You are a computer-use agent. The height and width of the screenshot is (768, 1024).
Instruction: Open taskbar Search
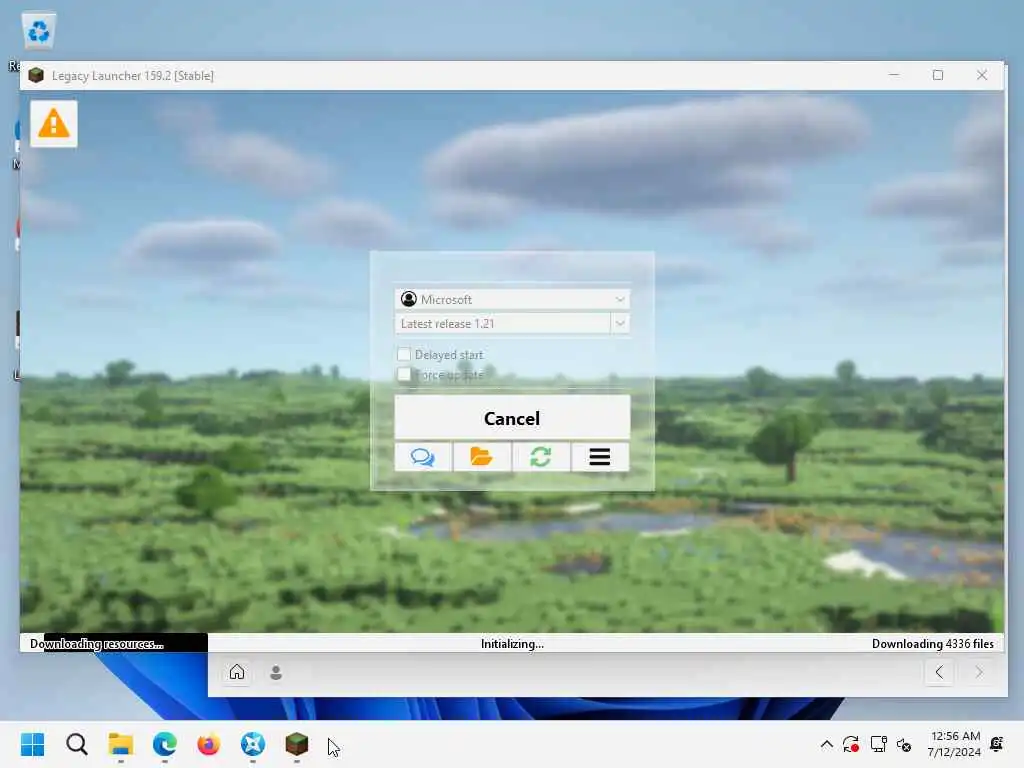point(76,744)
